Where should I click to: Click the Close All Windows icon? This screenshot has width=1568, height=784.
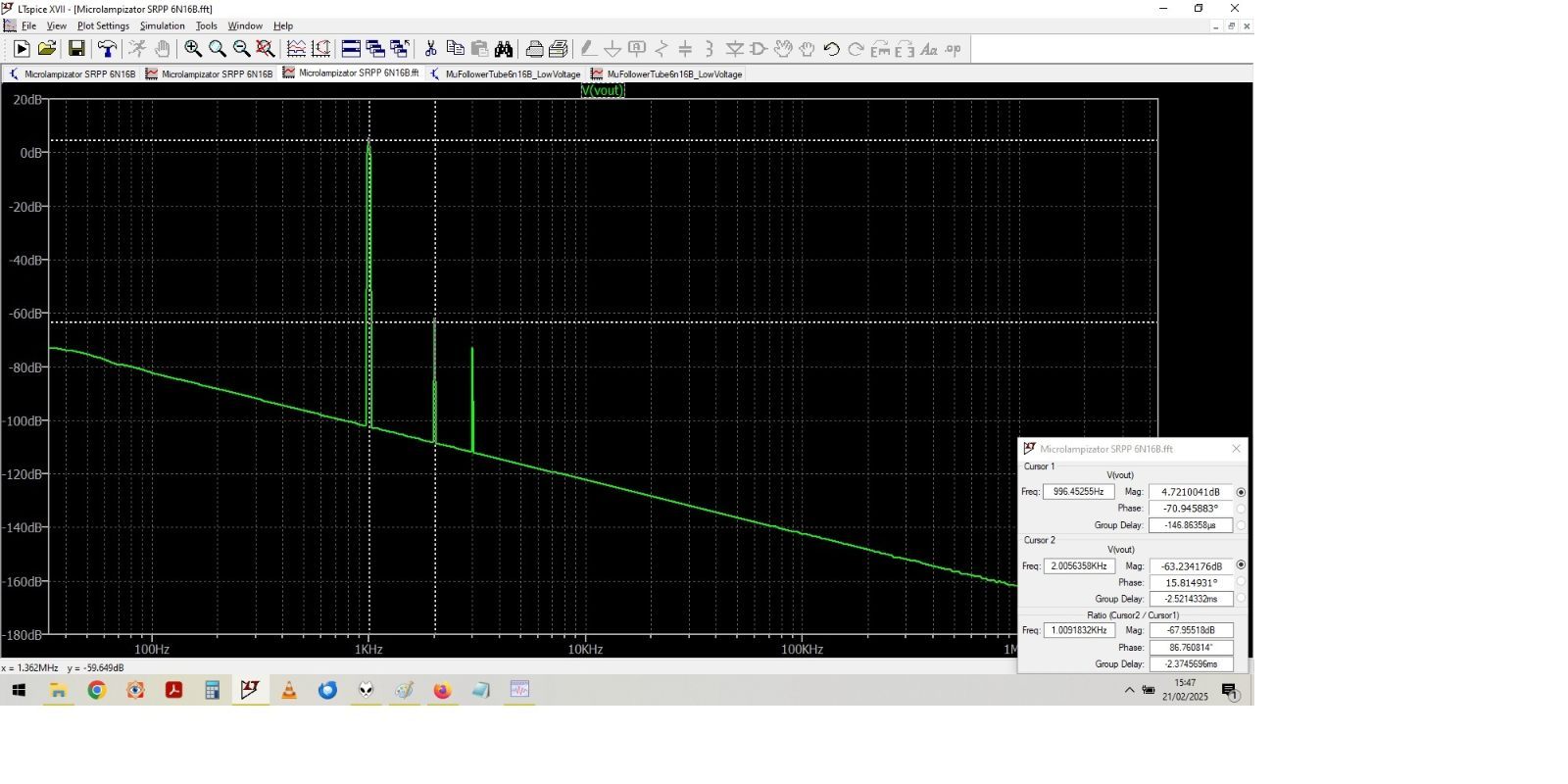pos(399,49)
